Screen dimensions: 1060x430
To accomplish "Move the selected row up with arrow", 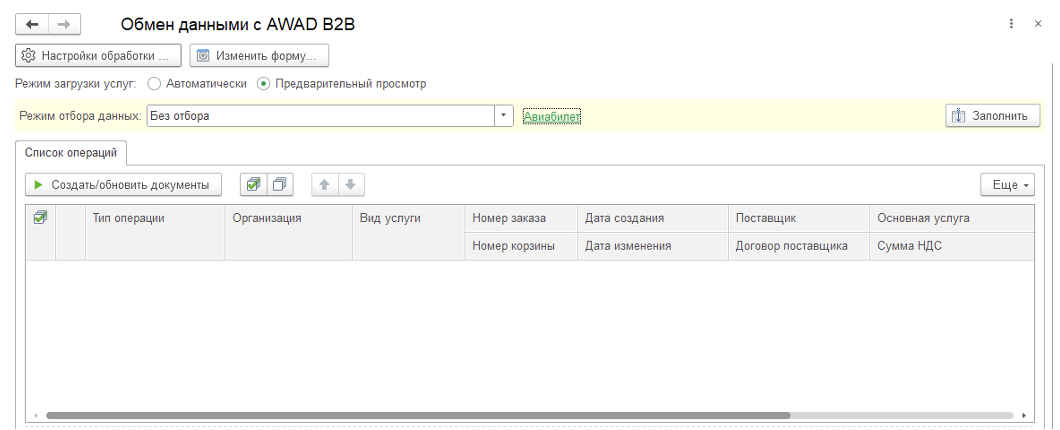I will [x=326, y=184].
